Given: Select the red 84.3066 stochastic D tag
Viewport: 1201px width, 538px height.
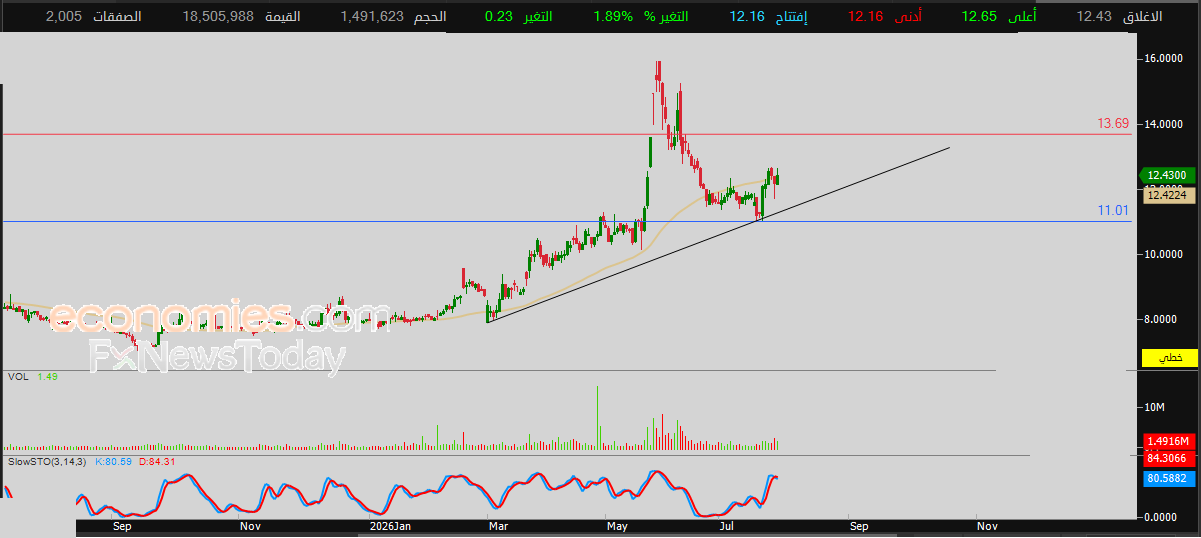Looking at the screenshot, I should pyautogui.click(x=1167, y=457).
